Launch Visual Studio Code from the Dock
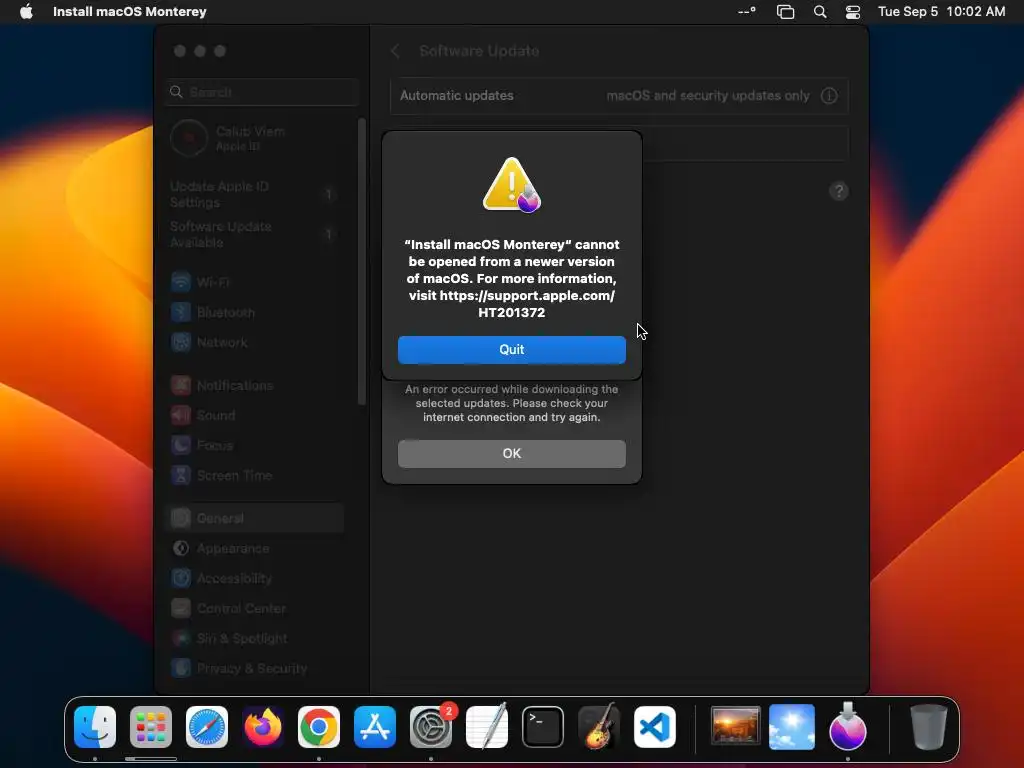 [x=654, y=727]
